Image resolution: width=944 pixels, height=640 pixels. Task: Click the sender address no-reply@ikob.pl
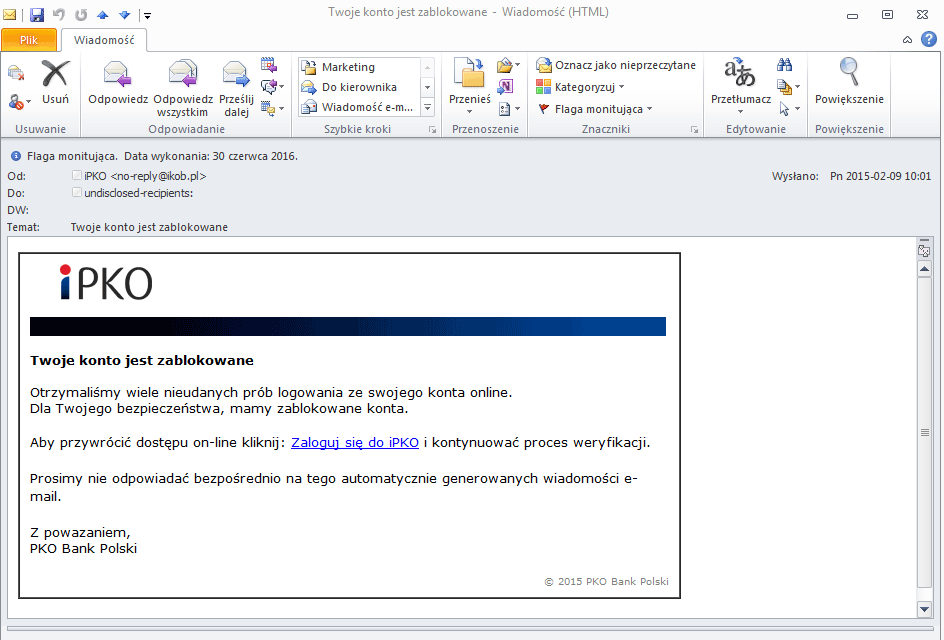pos(159,176)
